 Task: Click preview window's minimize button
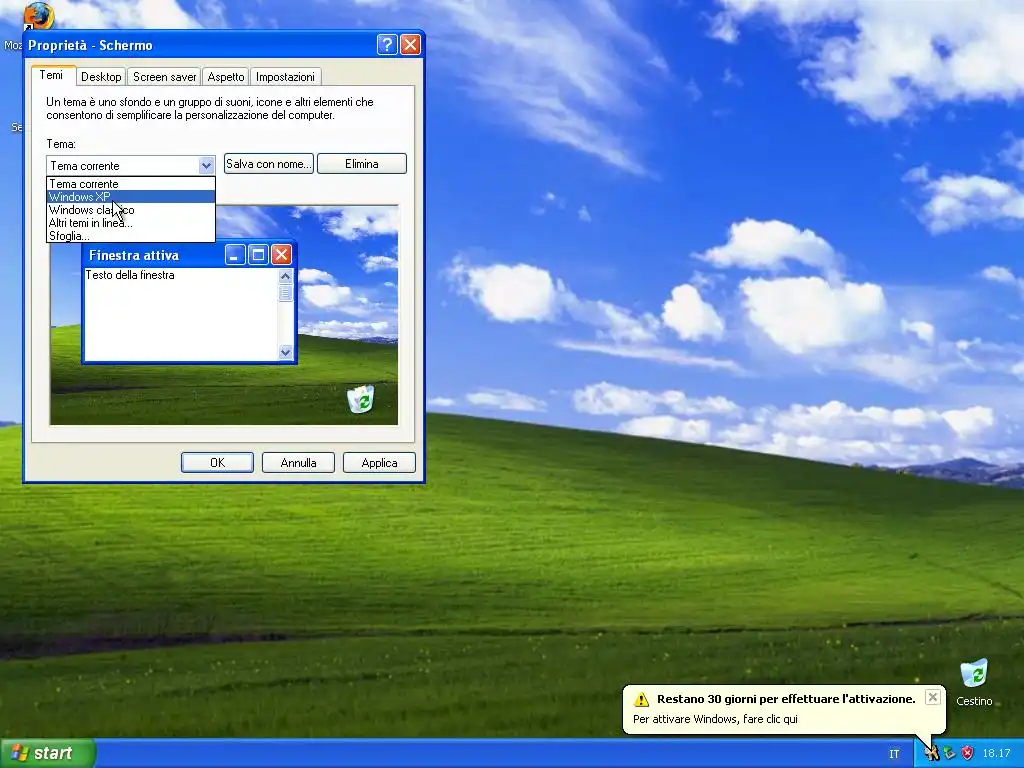point(235,255)
